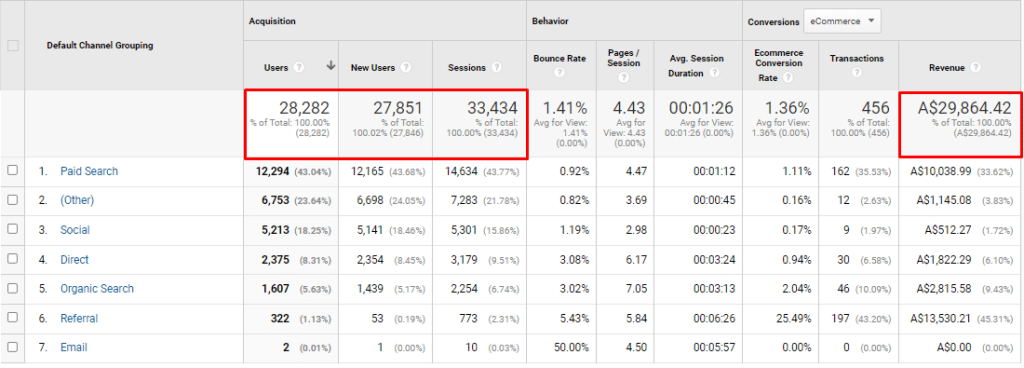Open the (Other) channel link

tap(77, 200)
